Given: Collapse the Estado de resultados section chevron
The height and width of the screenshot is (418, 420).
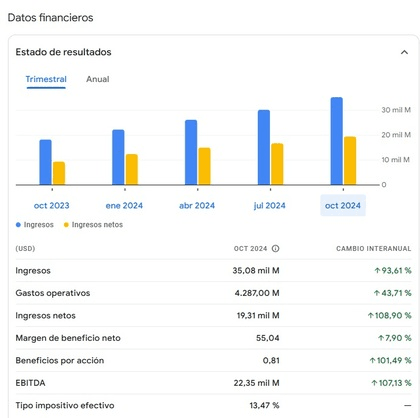Looking at the screenshot, I should (404, 52).
